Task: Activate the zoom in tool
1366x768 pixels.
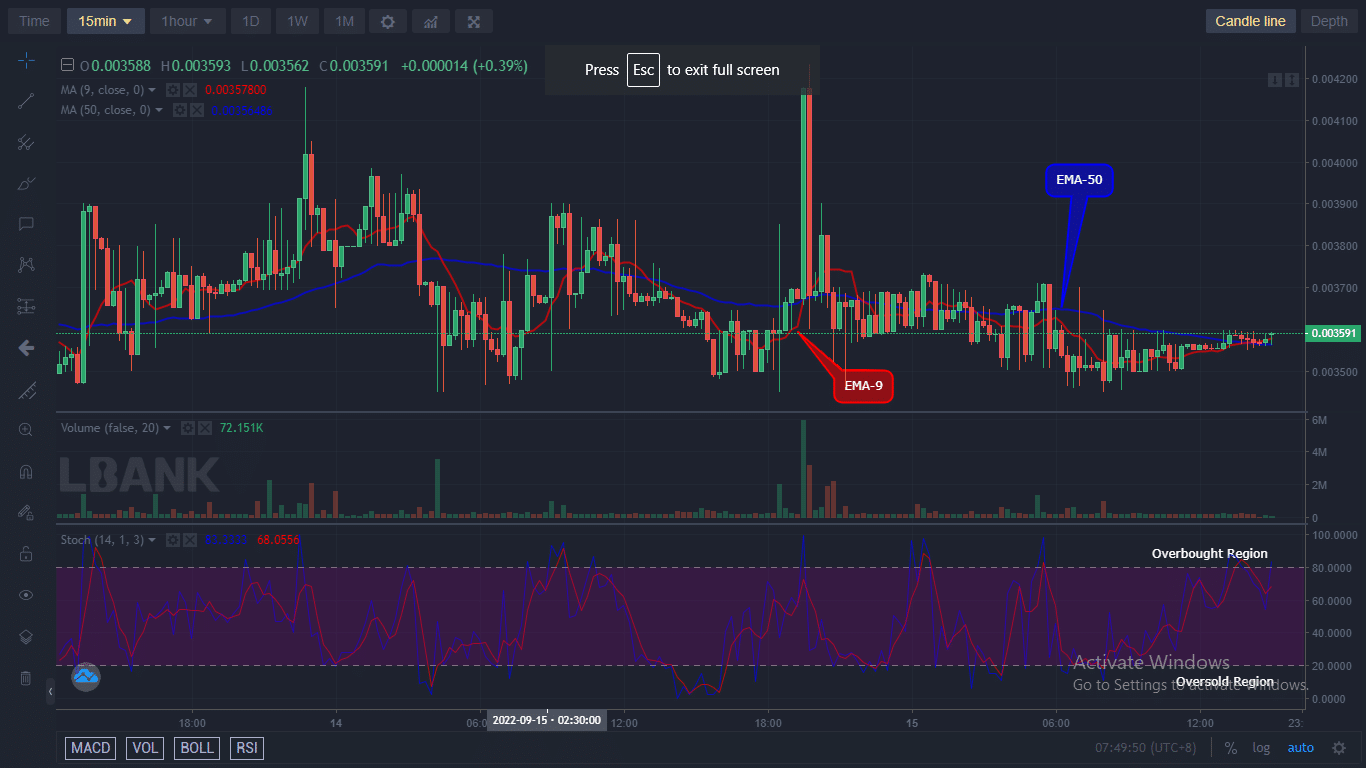Action: click(x=26, y=430)
